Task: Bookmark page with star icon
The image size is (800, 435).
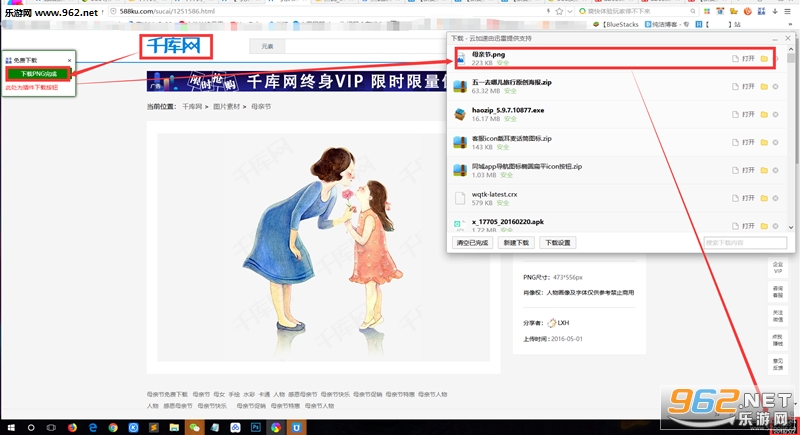Action: [x=559, y=11]
